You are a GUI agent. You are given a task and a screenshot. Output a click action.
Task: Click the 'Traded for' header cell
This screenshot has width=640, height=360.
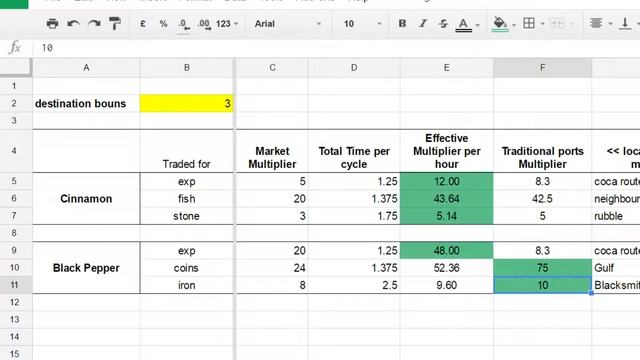187,151
